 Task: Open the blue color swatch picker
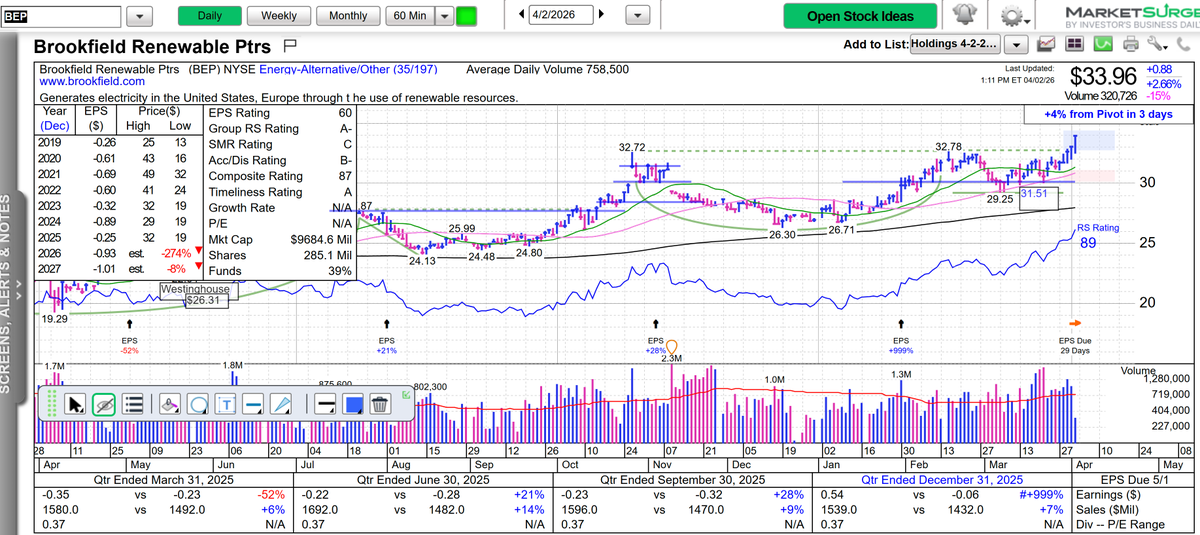click(353, 404)
